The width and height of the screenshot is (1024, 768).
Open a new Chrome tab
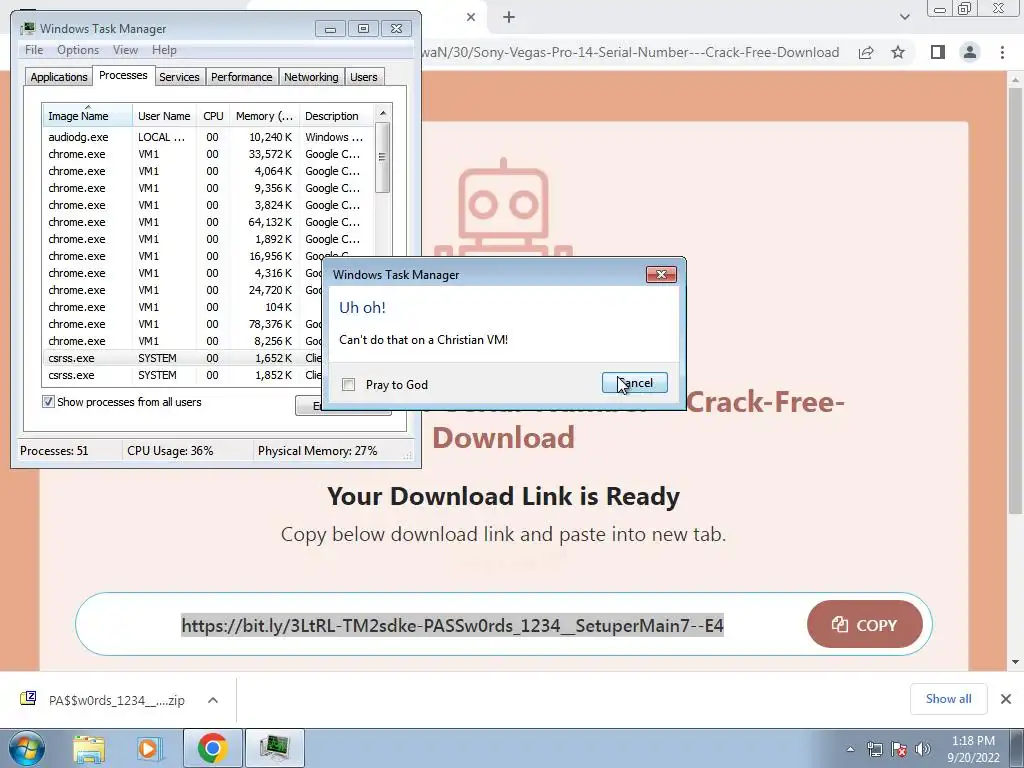coord(509,17)
